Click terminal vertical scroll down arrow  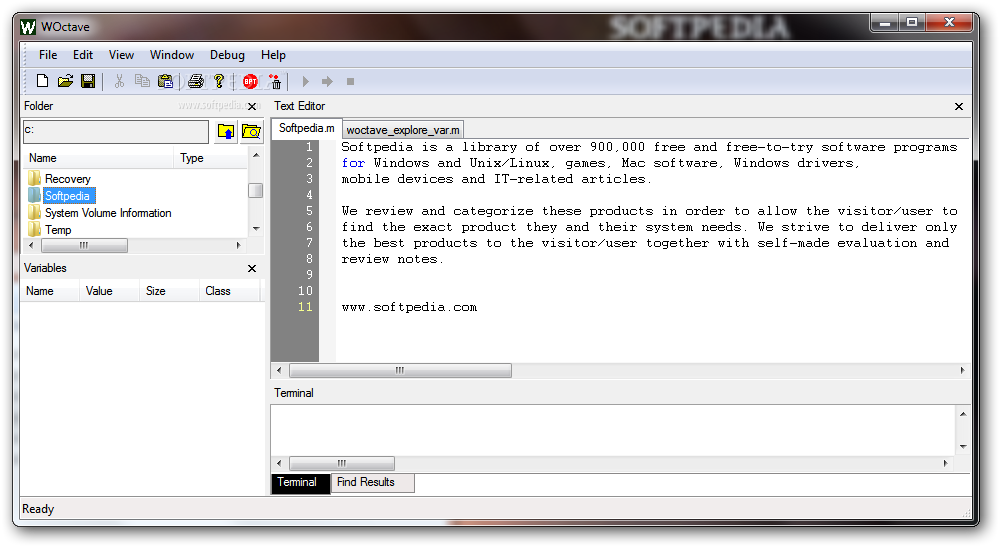963,447
